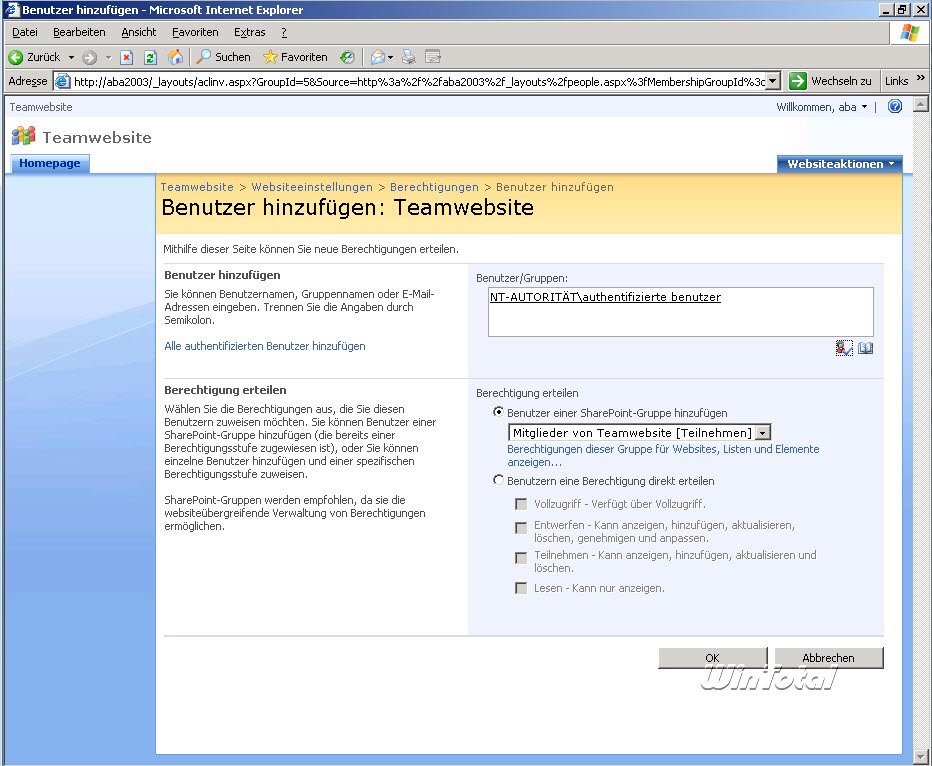Open the History (Verlauf) toolbar icon
This screenshot has width=932, height=766.
pos(346,57)
